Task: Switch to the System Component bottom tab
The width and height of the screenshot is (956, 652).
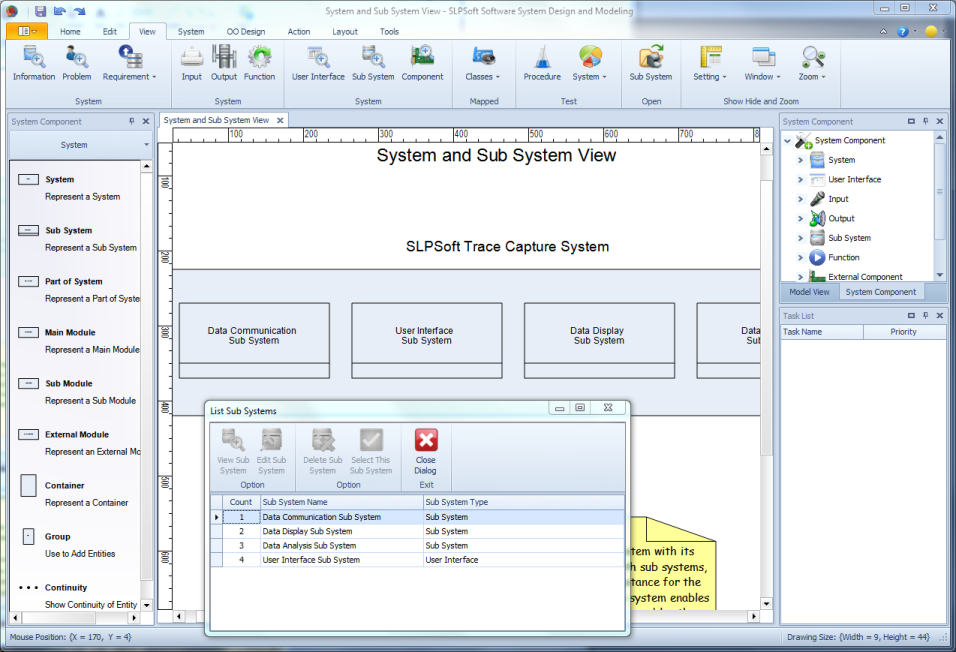Action: [x=880, y=292]
